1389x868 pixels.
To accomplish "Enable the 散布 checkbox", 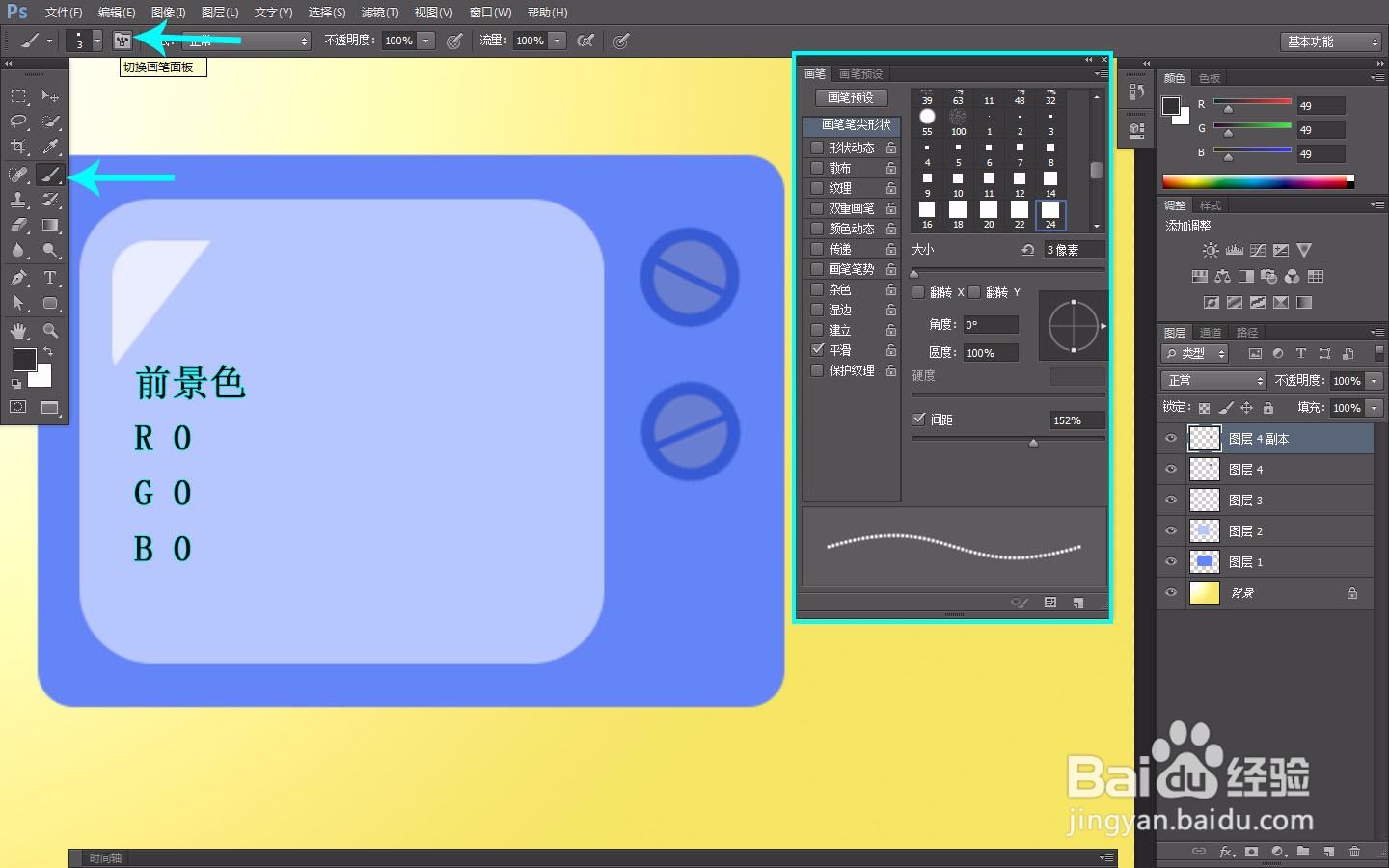I will [817, 168].
